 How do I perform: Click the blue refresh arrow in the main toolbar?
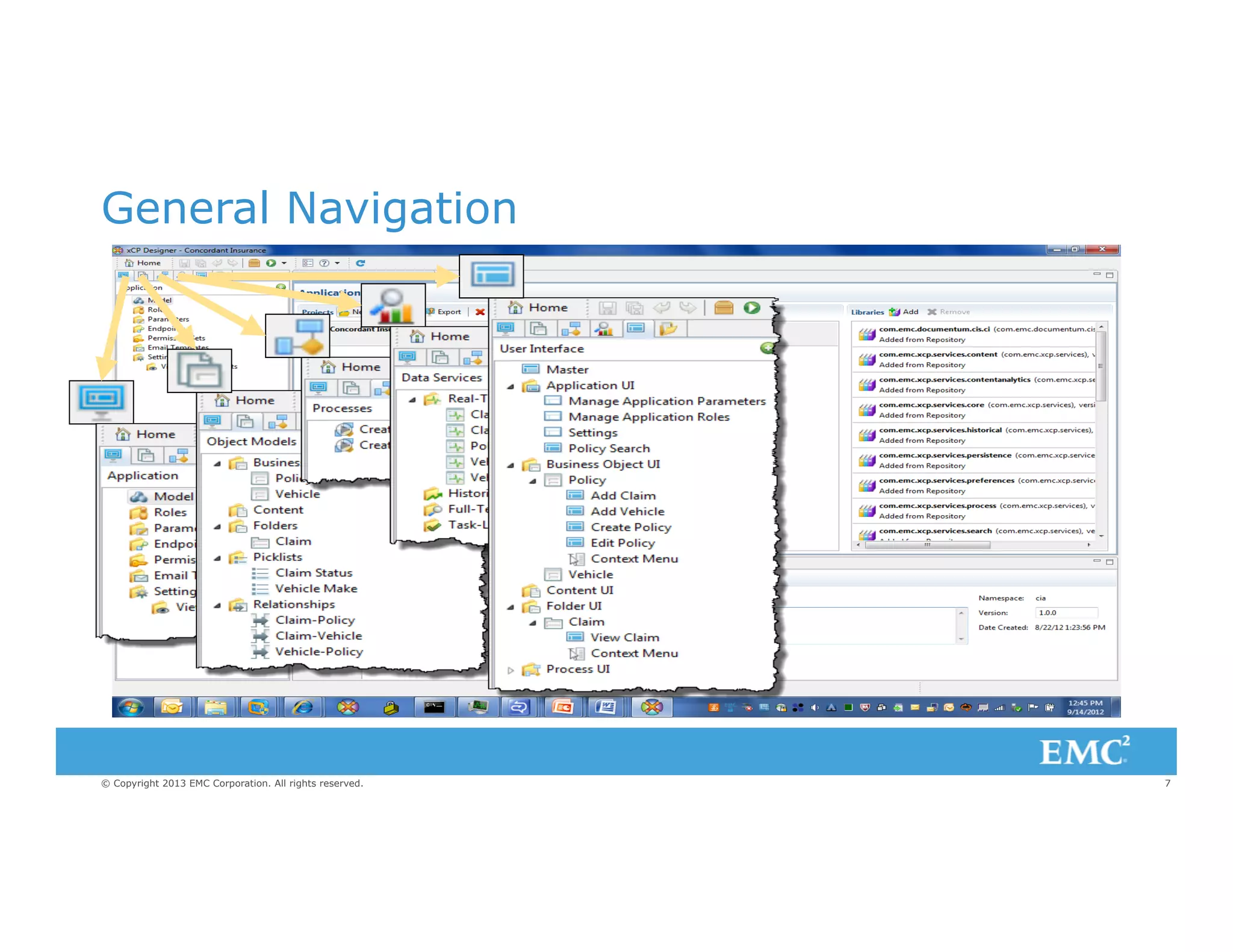click(x=360, y=263)
